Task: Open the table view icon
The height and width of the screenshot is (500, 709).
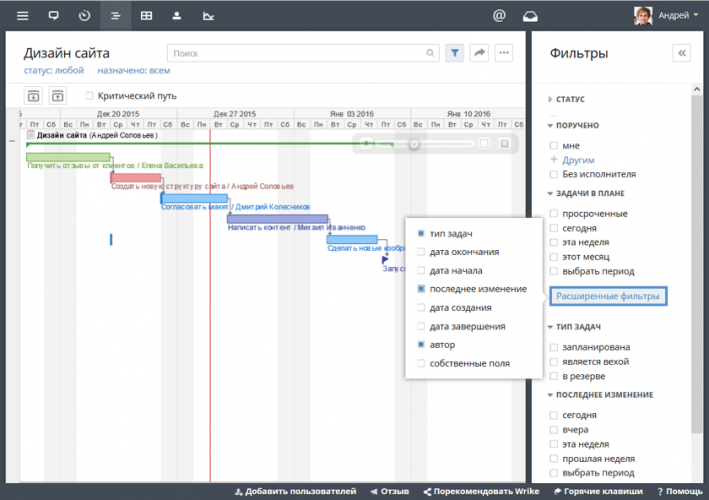Action: 146,16
